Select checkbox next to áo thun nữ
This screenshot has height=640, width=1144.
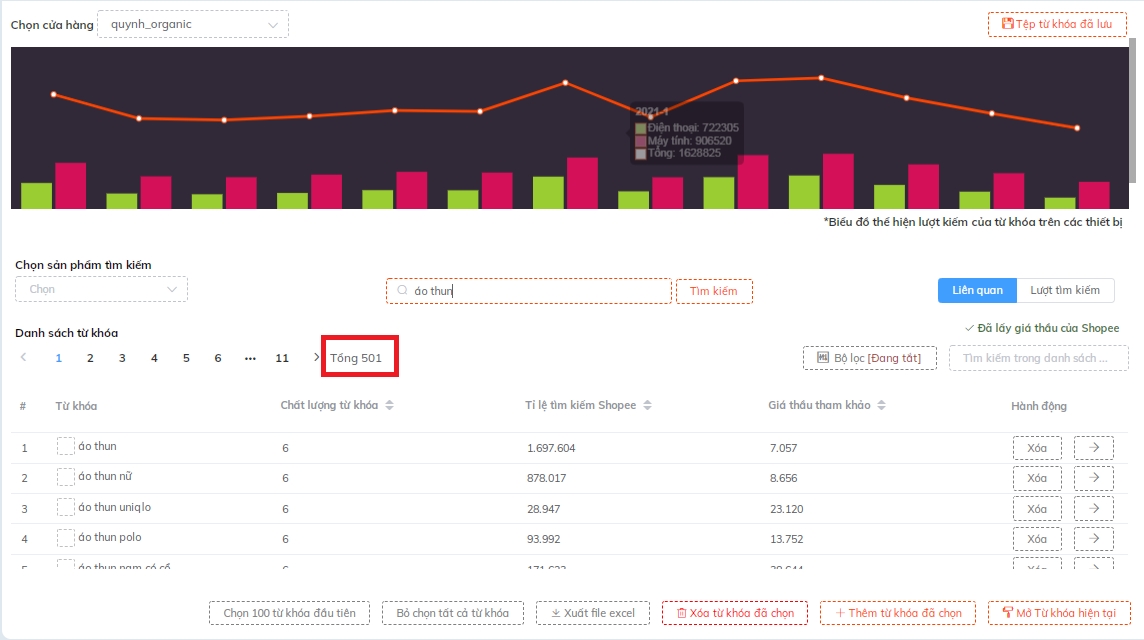click(x=66, y=477)
